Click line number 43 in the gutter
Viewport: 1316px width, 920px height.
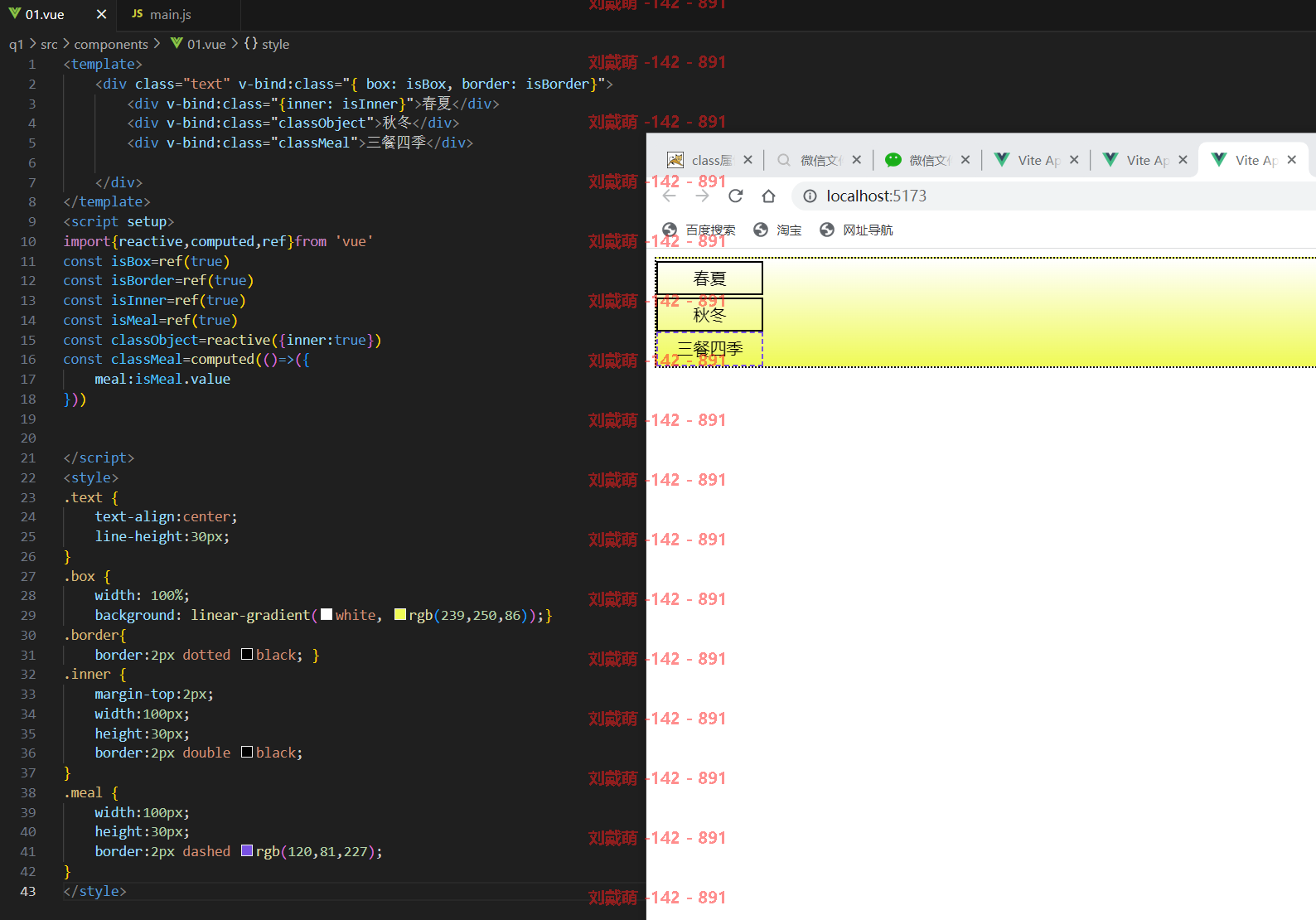(x=28, y=891)
